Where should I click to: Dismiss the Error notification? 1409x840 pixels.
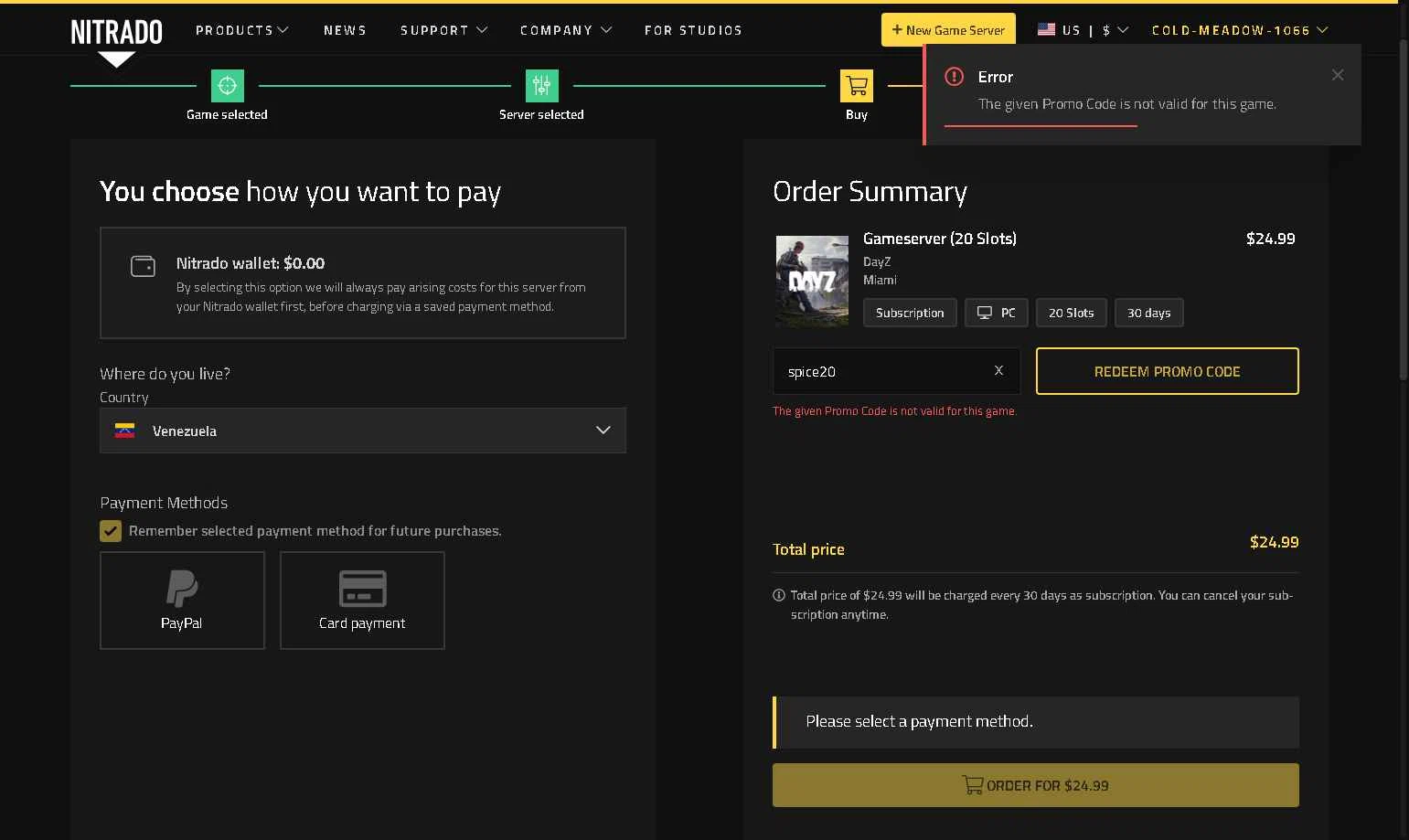[x=1338, y=75]
